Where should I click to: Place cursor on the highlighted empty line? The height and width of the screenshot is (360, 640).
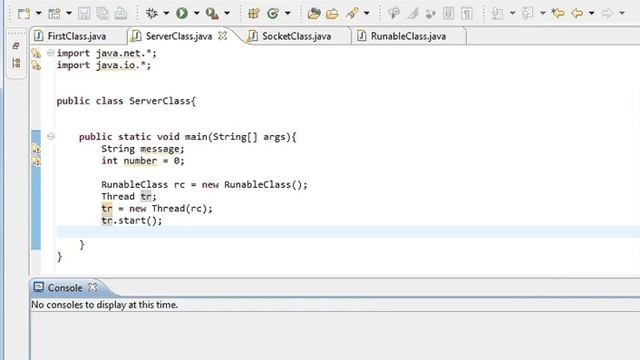348,232
